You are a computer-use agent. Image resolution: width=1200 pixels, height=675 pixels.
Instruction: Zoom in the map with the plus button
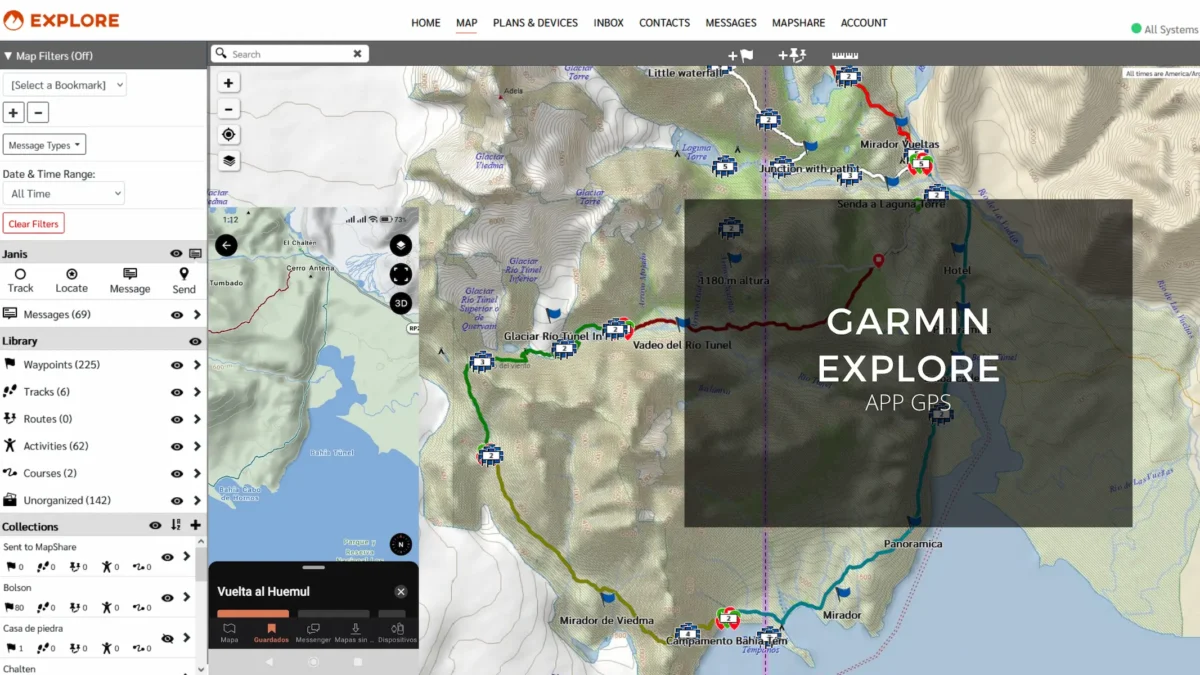click(229, 83)
